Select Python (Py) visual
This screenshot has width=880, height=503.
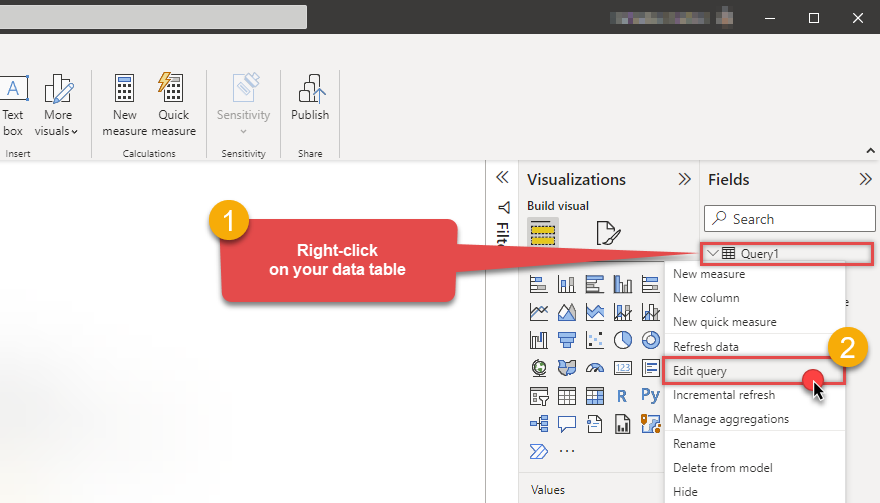(x=650, y=395)
